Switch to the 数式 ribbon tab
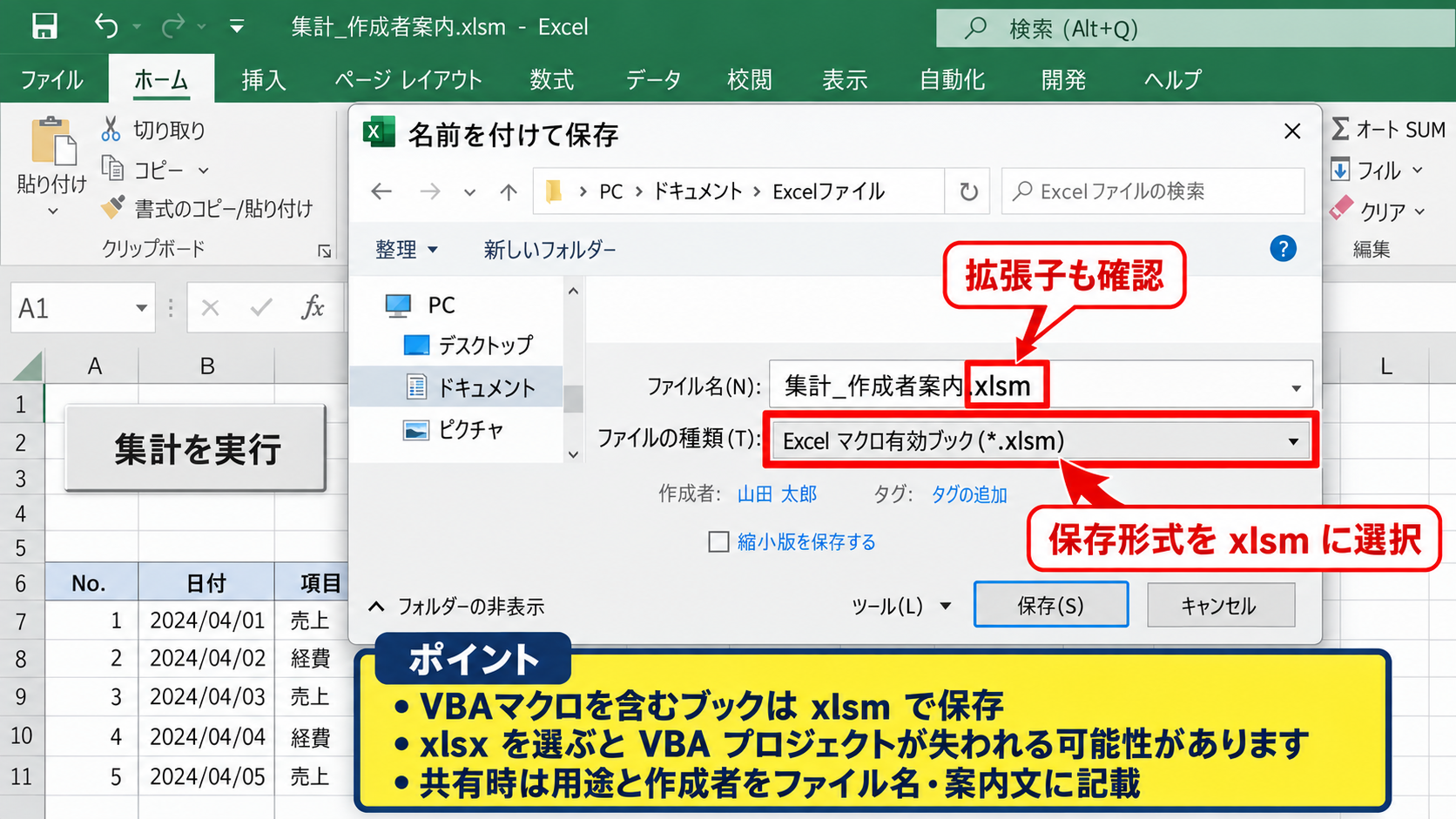The image size is (1456, 819). coord(552,80)
